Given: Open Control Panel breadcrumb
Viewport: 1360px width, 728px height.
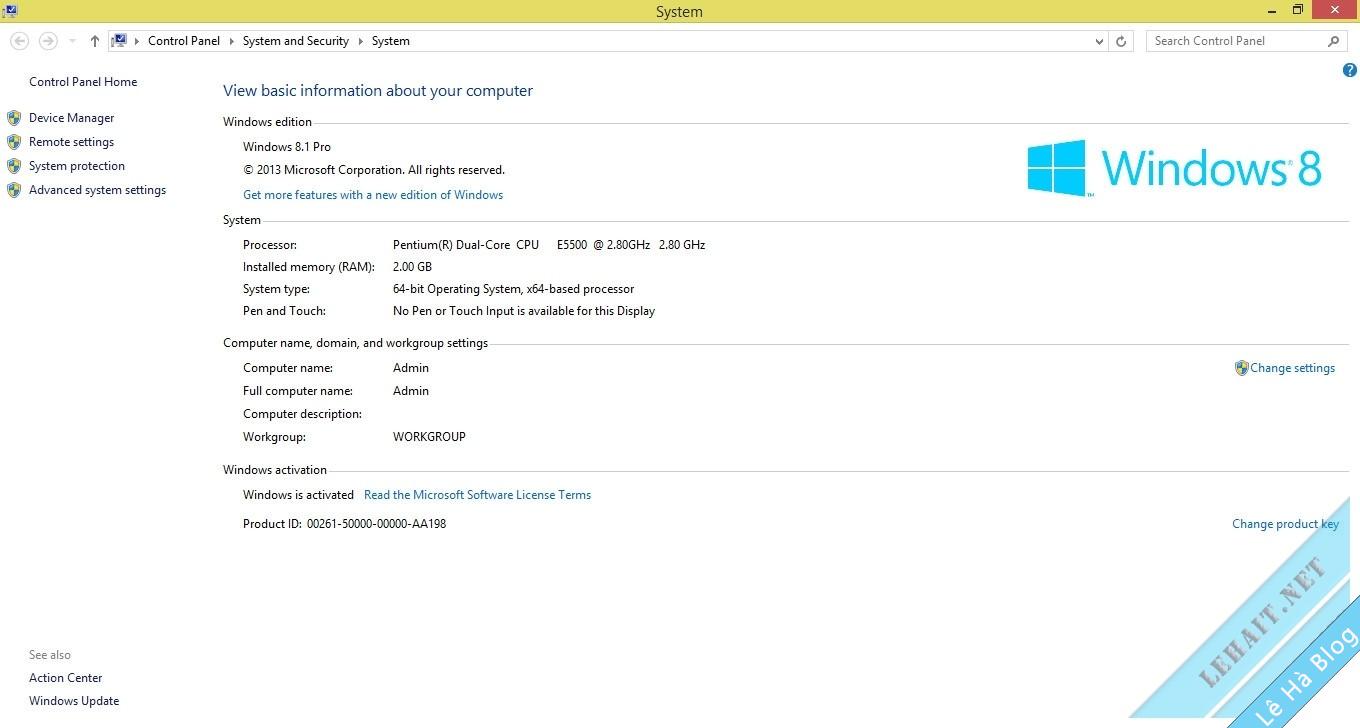Looking at the screenshot, I should pos(184,41).
